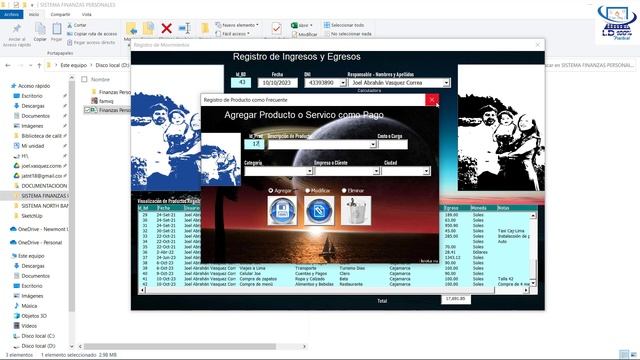Open the Inicio ribbon tab
The image size is (640, 360).
click(34, 14)
